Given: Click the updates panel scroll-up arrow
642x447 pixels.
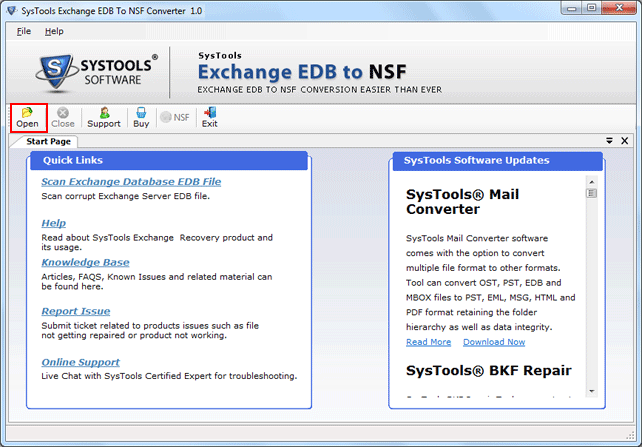Looking at the screenshot, I should (x=591, y=182).
